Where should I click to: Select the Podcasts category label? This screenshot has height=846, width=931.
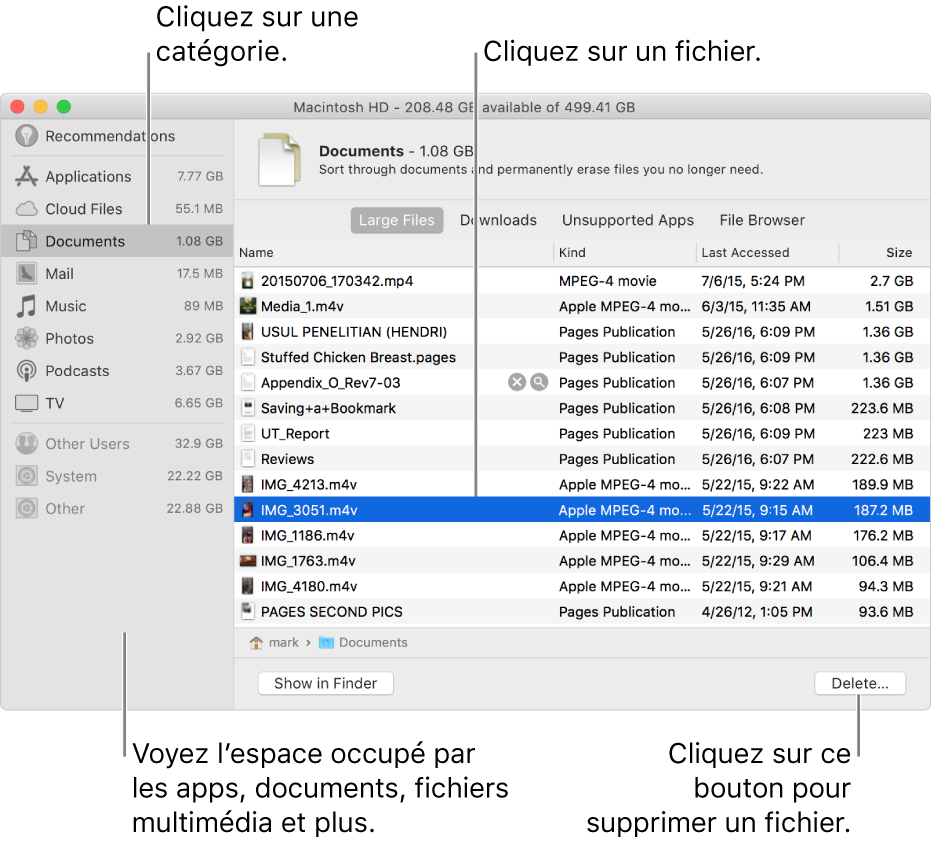pos(77,371)
